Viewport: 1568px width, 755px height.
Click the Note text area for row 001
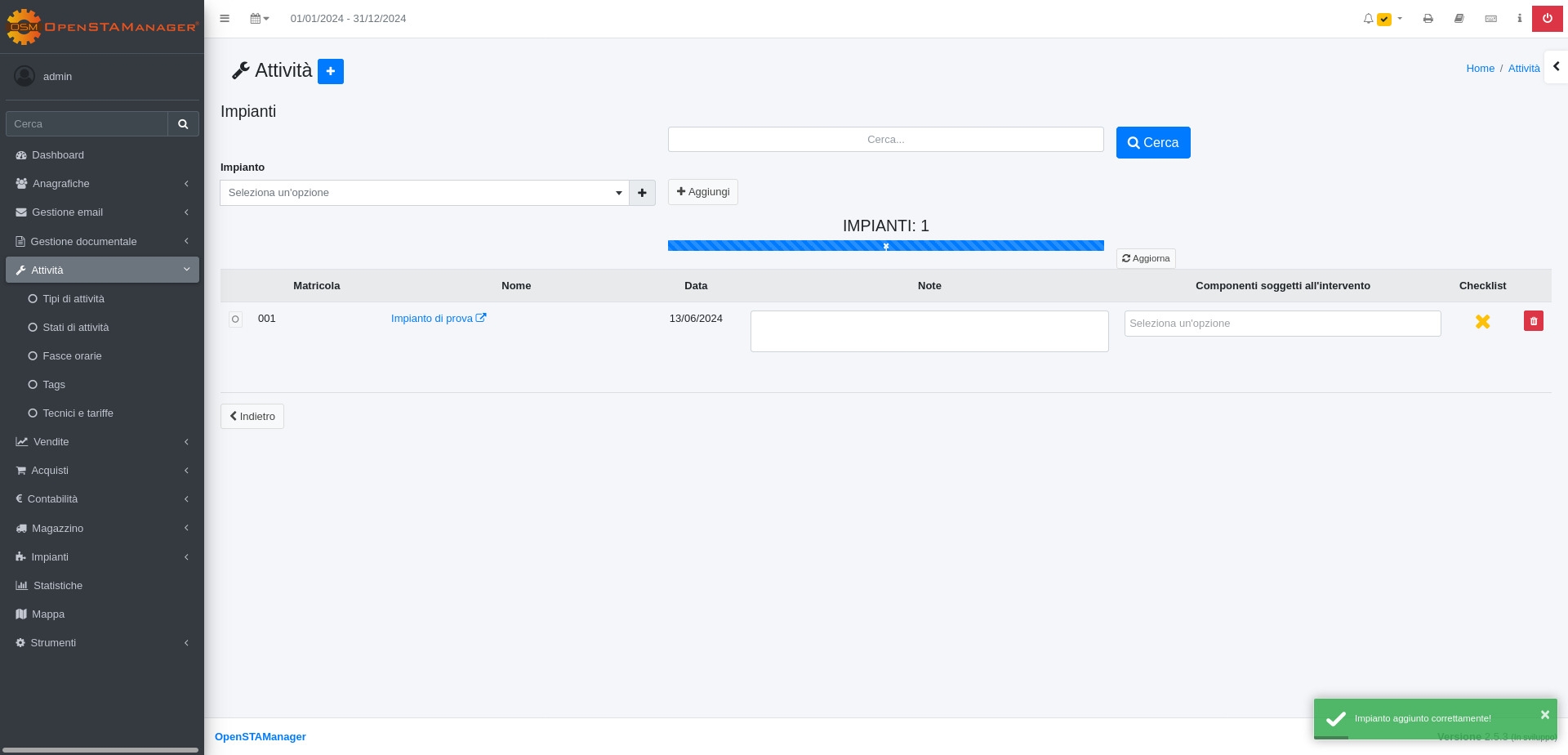(x=929, y=331)
